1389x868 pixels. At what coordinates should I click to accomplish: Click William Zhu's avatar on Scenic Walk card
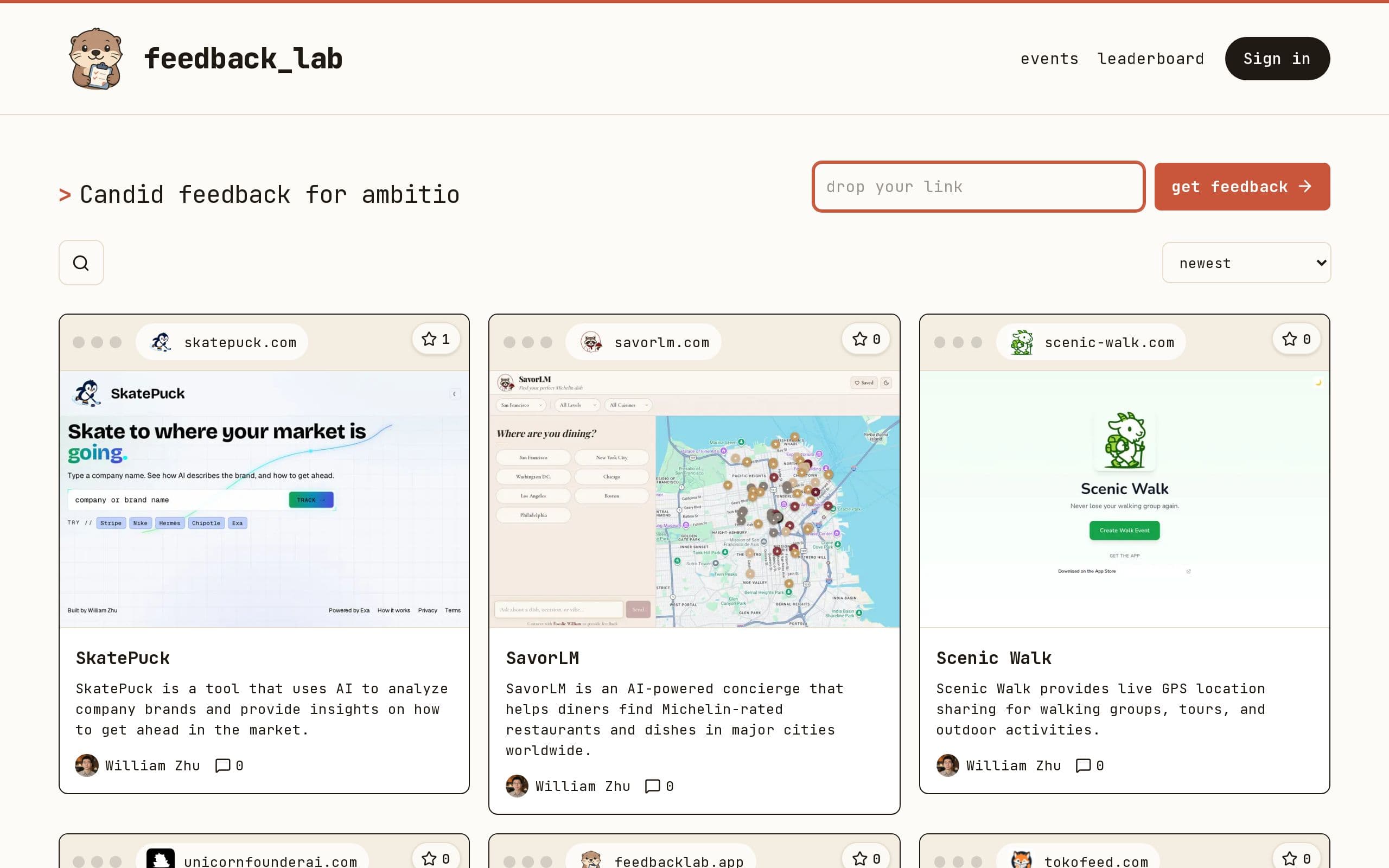click(947, 765)
